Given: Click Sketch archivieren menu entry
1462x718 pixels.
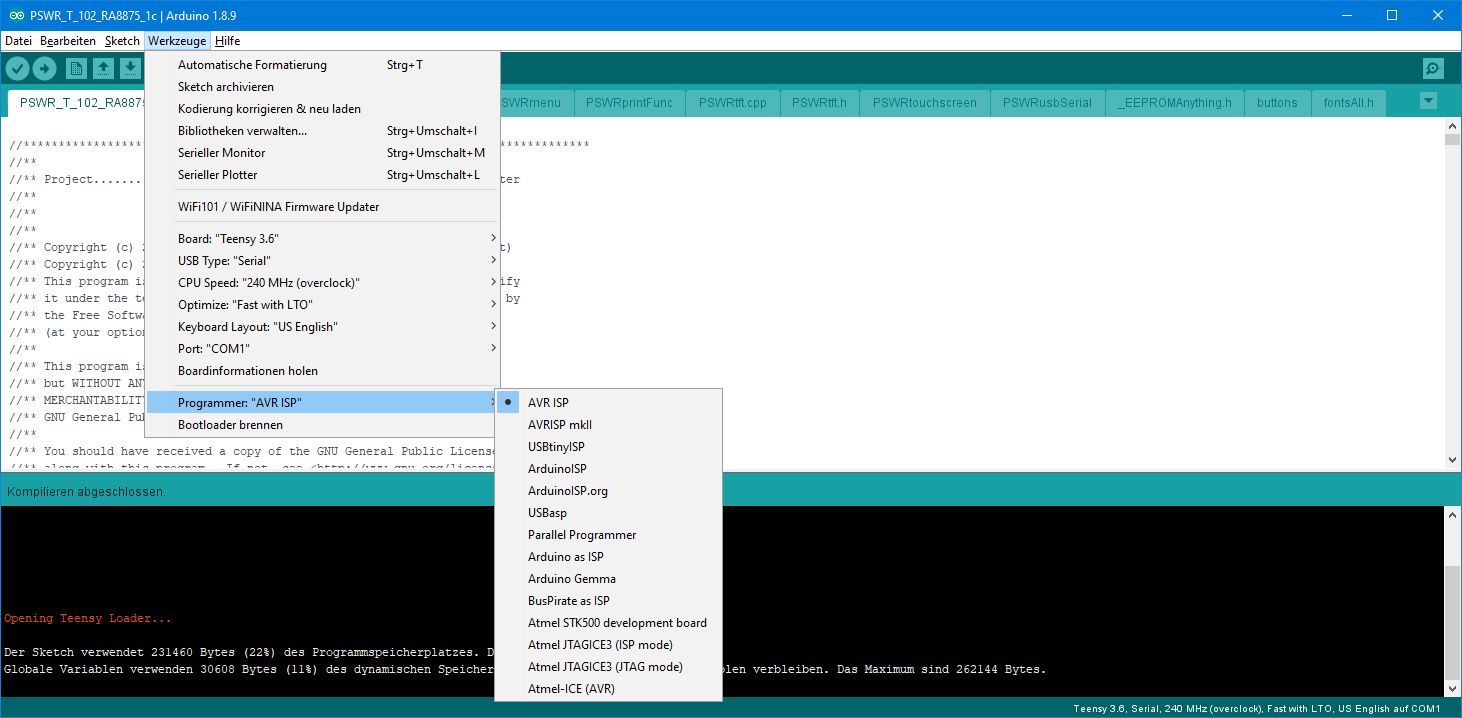Looking at the screenshot, I should pos(322,87).
